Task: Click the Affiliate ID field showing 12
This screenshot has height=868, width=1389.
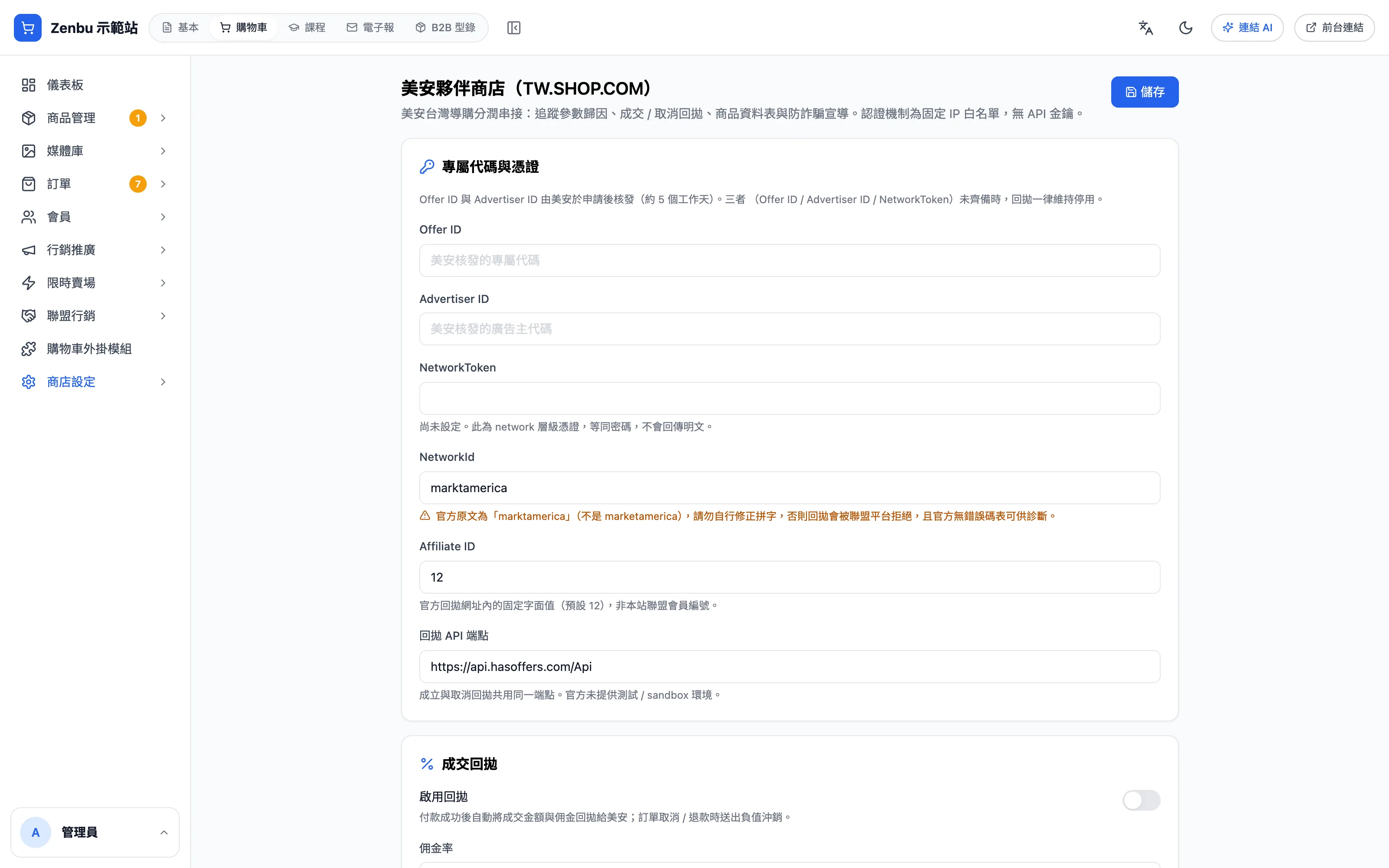Action: [789, 577]
